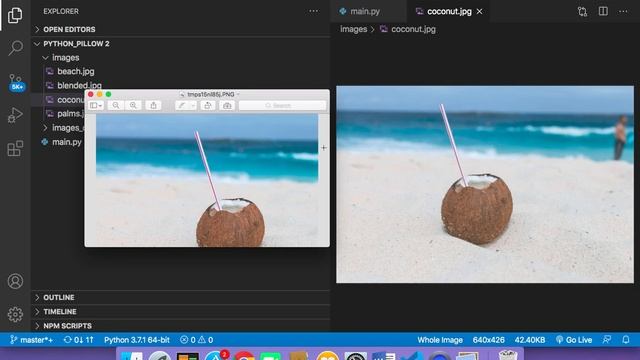Open Preview sidebar view dropdown
The height and width of the screenshot is (360, 640).
(96, 105)
